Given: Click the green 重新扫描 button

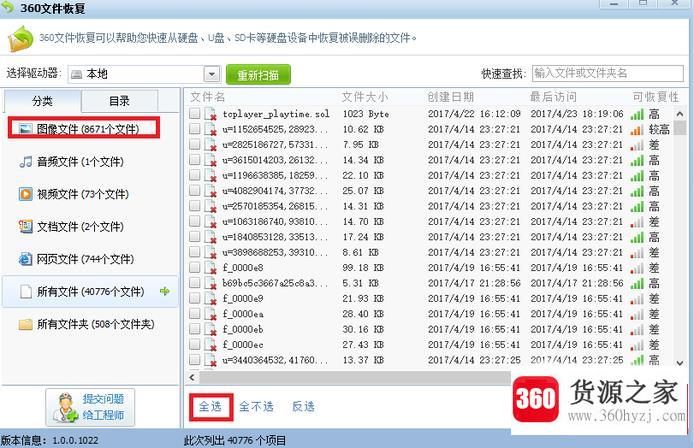Looking at the screenshot, I should coord(258,74).
